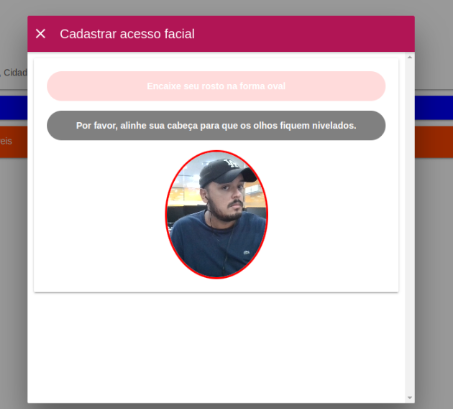Click the partially hidden Cidad text
Viewport: 453px width, 409px height.
15,72
